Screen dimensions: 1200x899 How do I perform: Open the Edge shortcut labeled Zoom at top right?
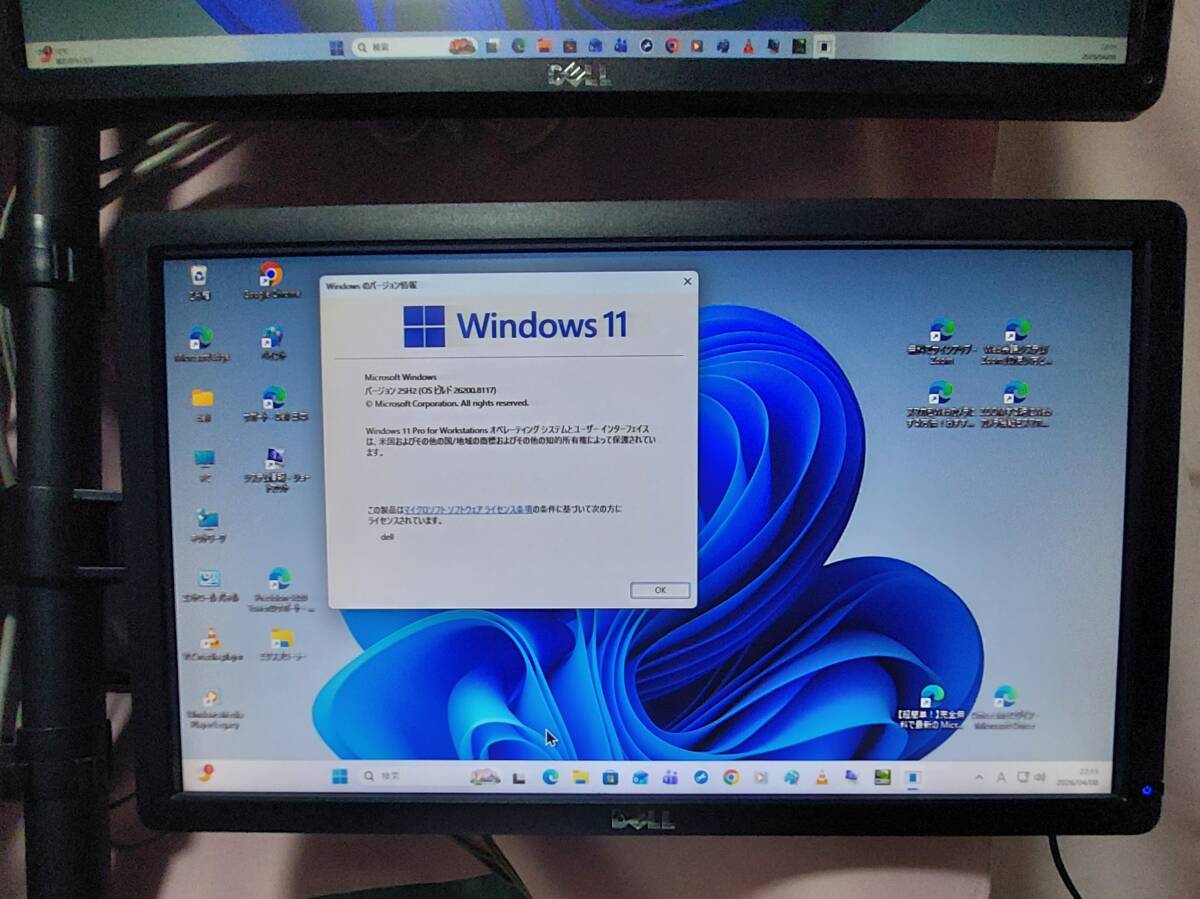(941, 341)
